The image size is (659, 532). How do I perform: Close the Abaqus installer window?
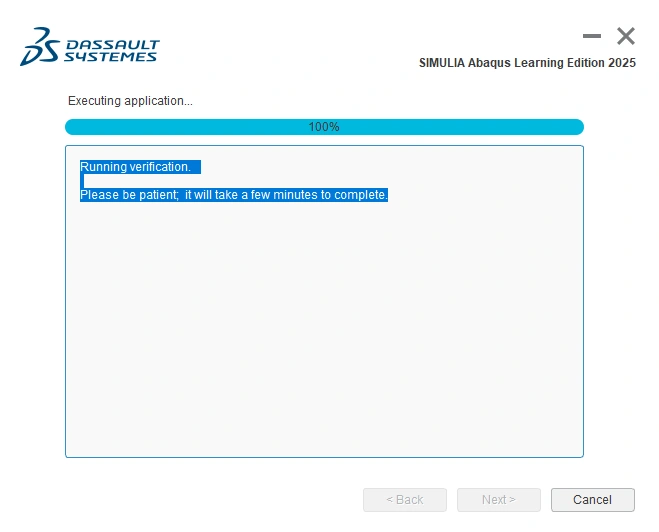pyautogui.click(x=626, y=36)
